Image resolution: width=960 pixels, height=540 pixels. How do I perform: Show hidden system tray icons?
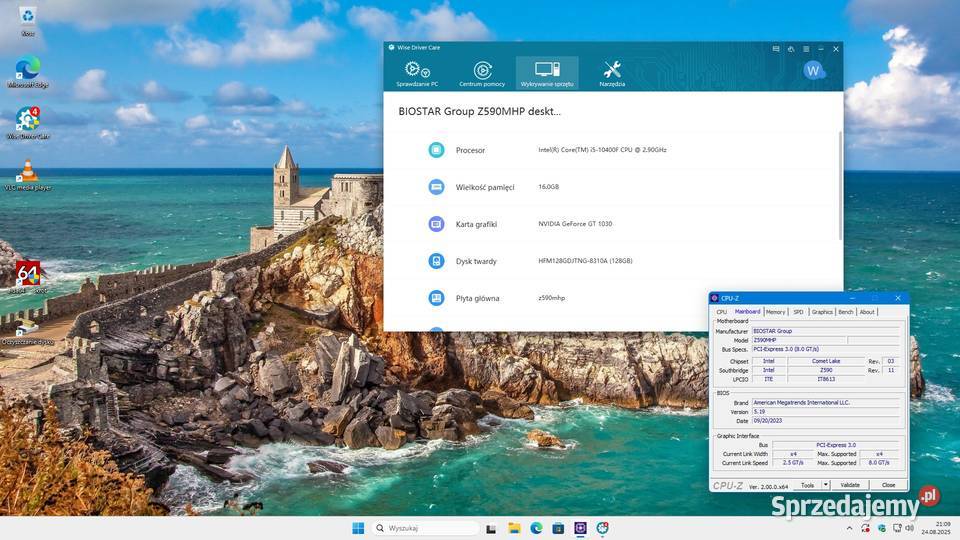[849, 528]
